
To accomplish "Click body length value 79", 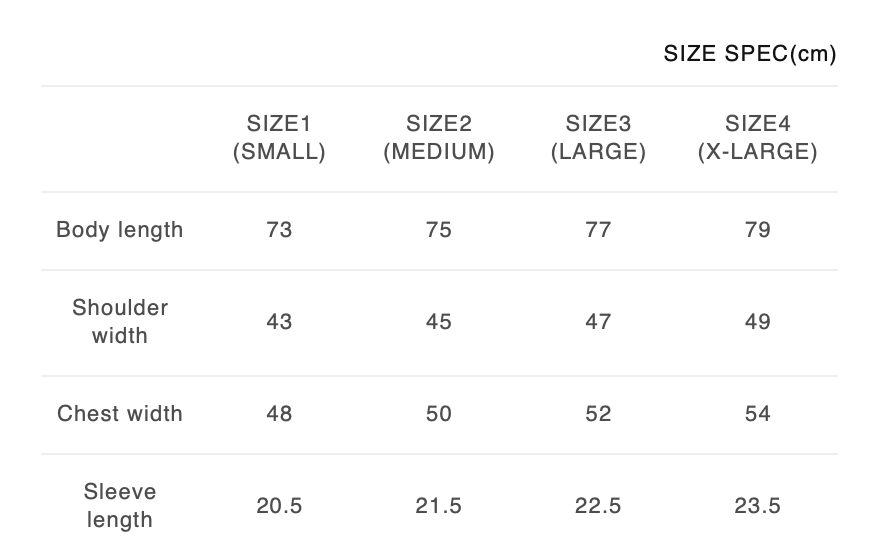I will click(x=757, y=230).
